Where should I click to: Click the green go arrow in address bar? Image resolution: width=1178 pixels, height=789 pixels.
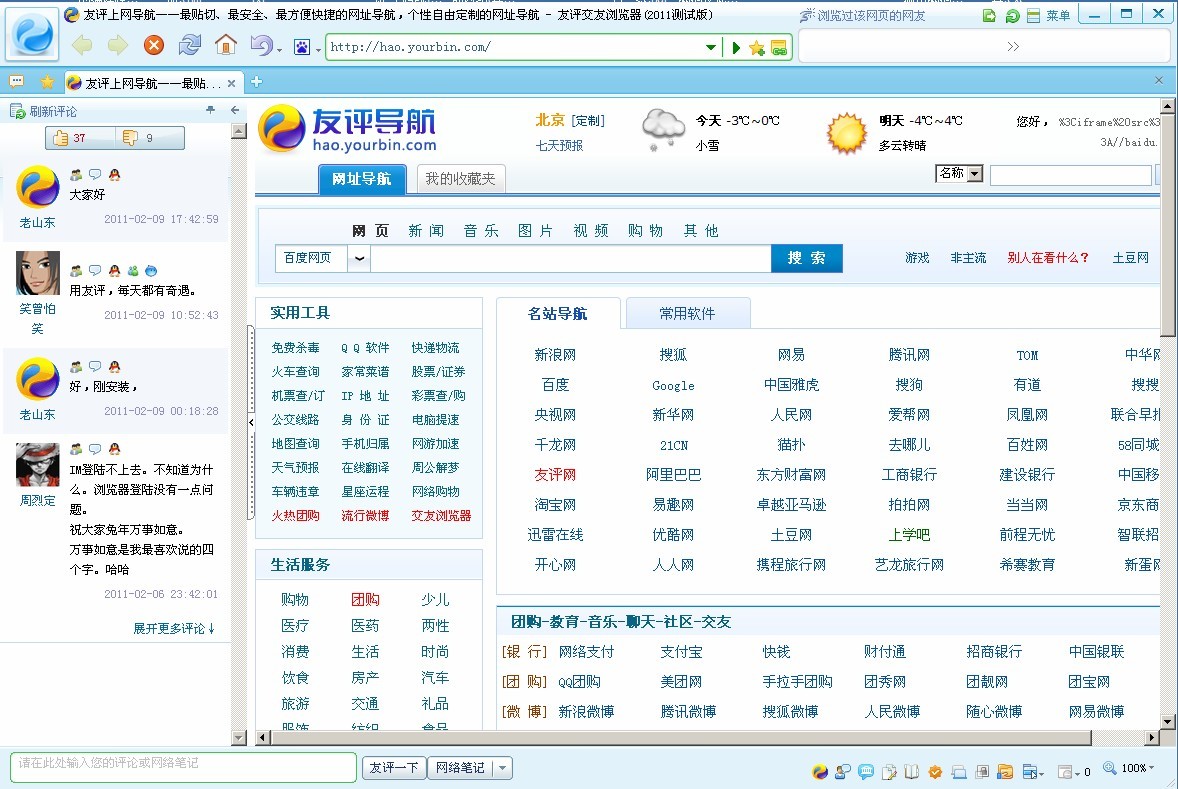click(736, 47)
